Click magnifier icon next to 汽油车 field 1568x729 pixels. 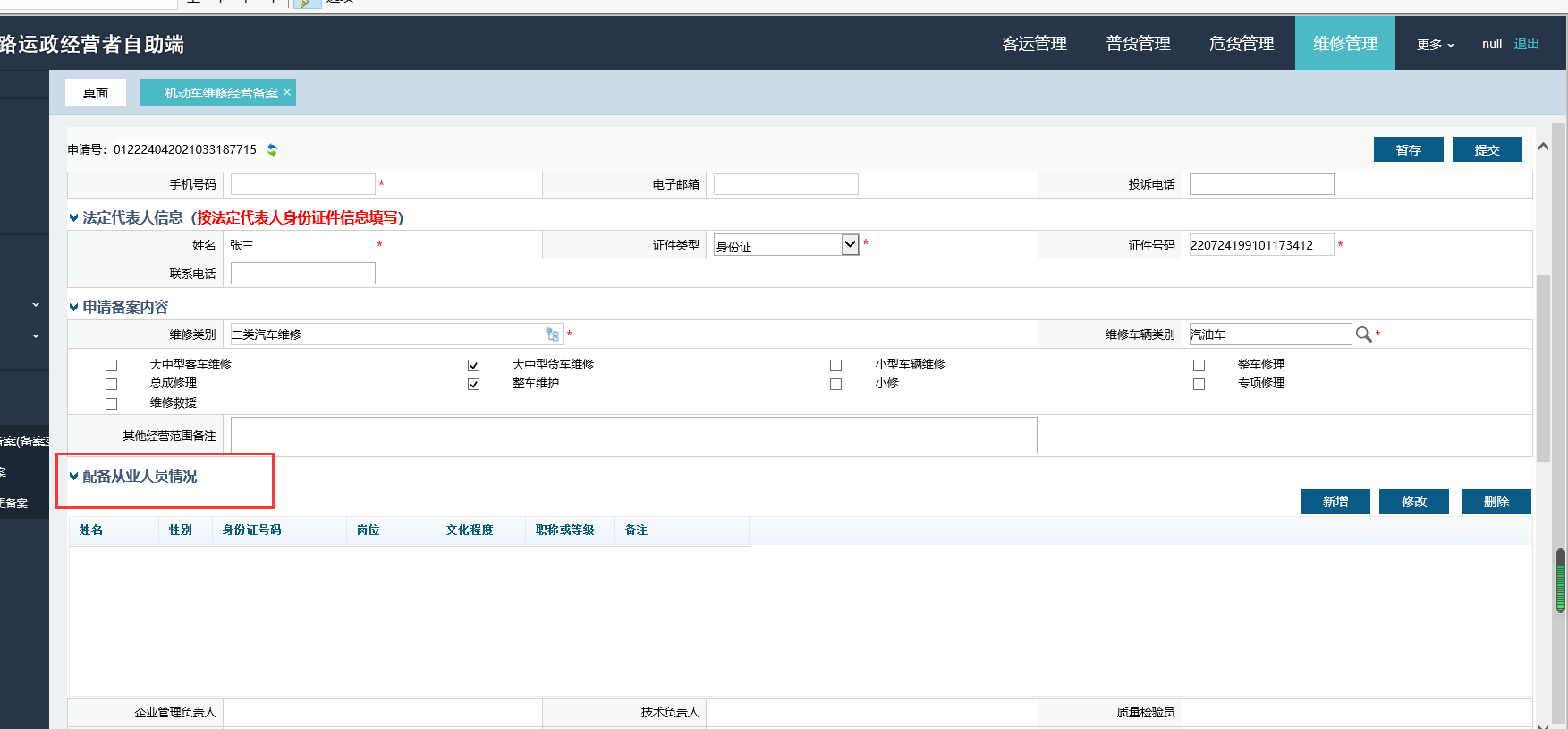[x=1363, y=335]
